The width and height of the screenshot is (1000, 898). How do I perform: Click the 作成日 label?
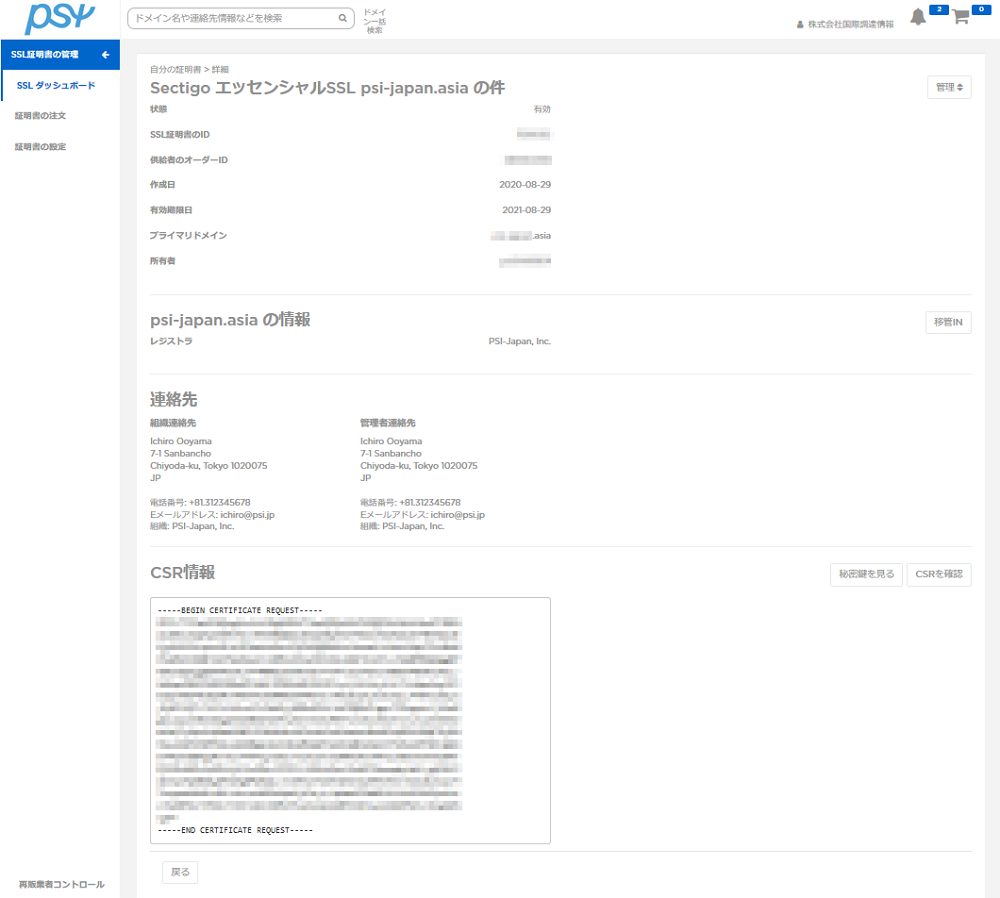pos(163,185)
